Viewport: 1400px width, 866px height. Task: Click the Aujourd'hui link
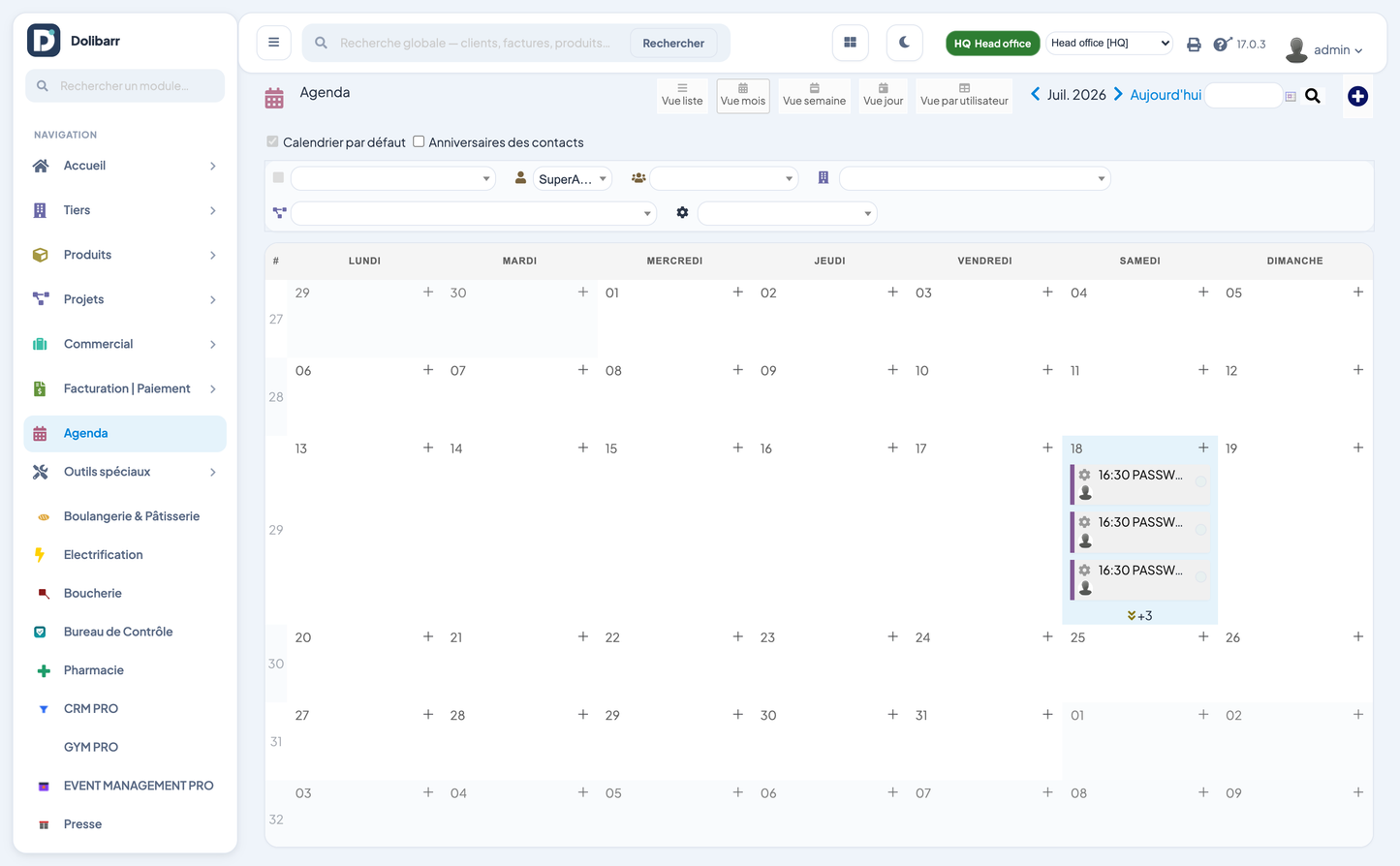coord(1166,95)
